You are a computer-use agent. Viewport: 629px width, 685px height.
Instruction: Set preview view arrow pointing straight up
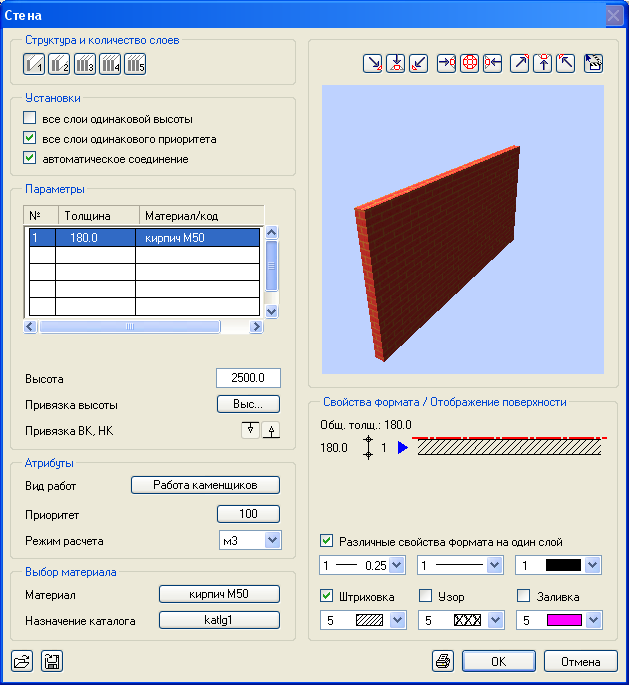click(x=543, y=63)
